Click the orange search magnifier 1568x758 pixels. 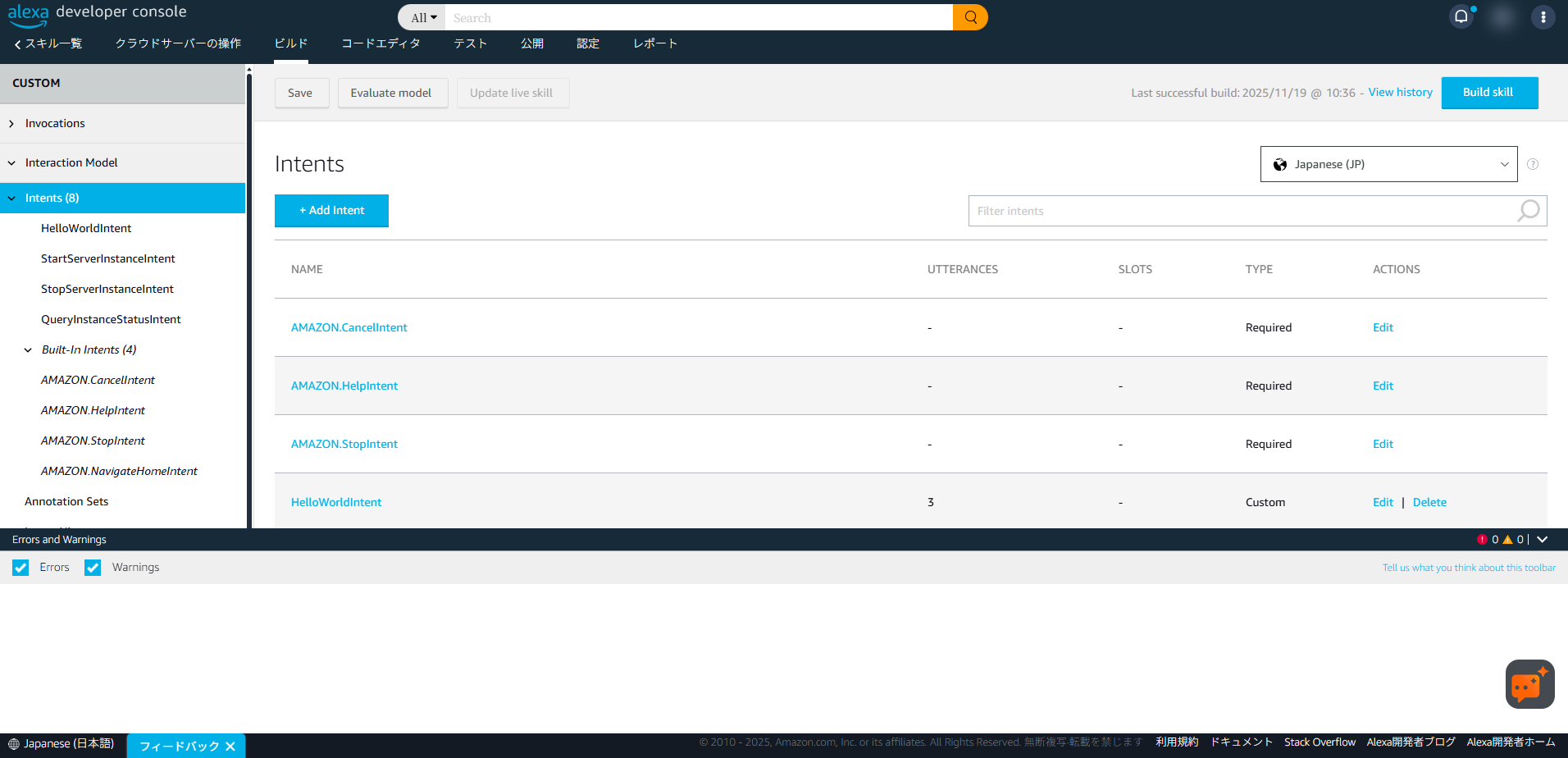pyautogui.click(x=969, y=16)
